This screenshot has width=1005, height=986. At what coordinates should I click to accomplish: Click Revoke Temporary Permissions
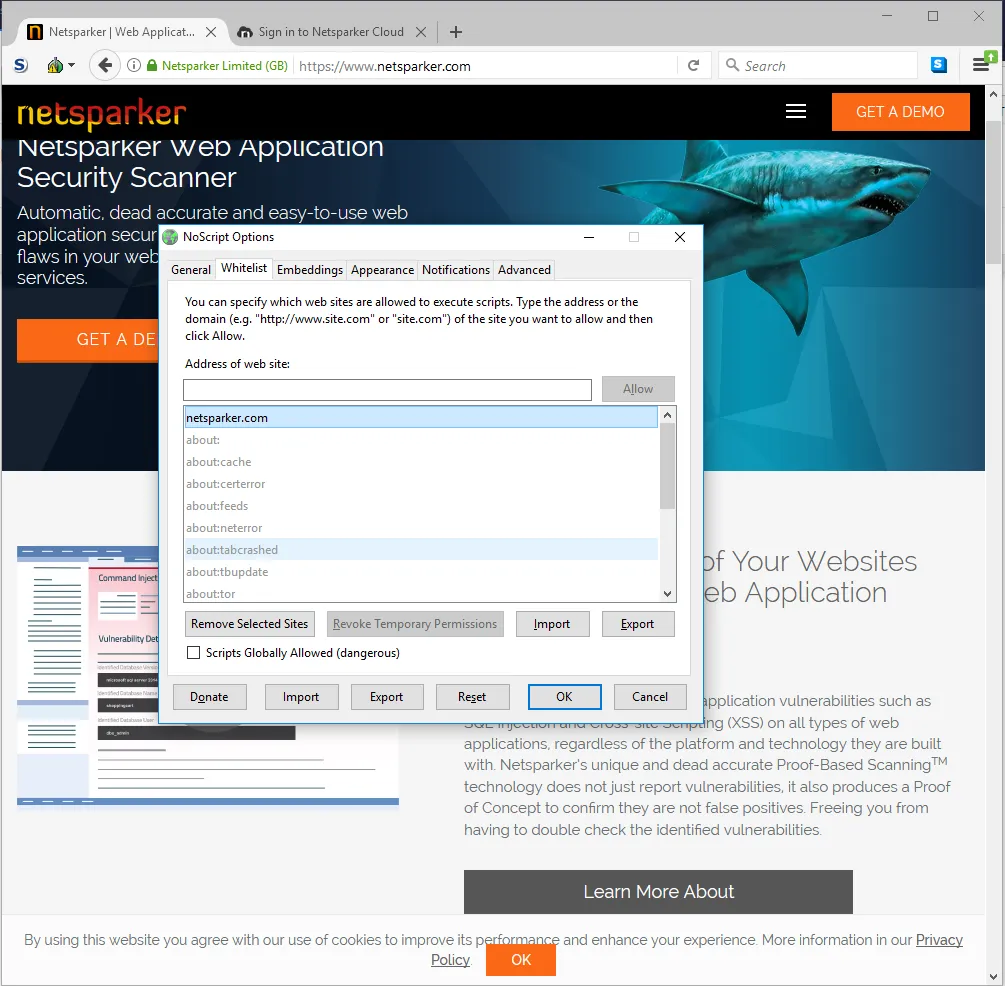(x=415, y=624)
